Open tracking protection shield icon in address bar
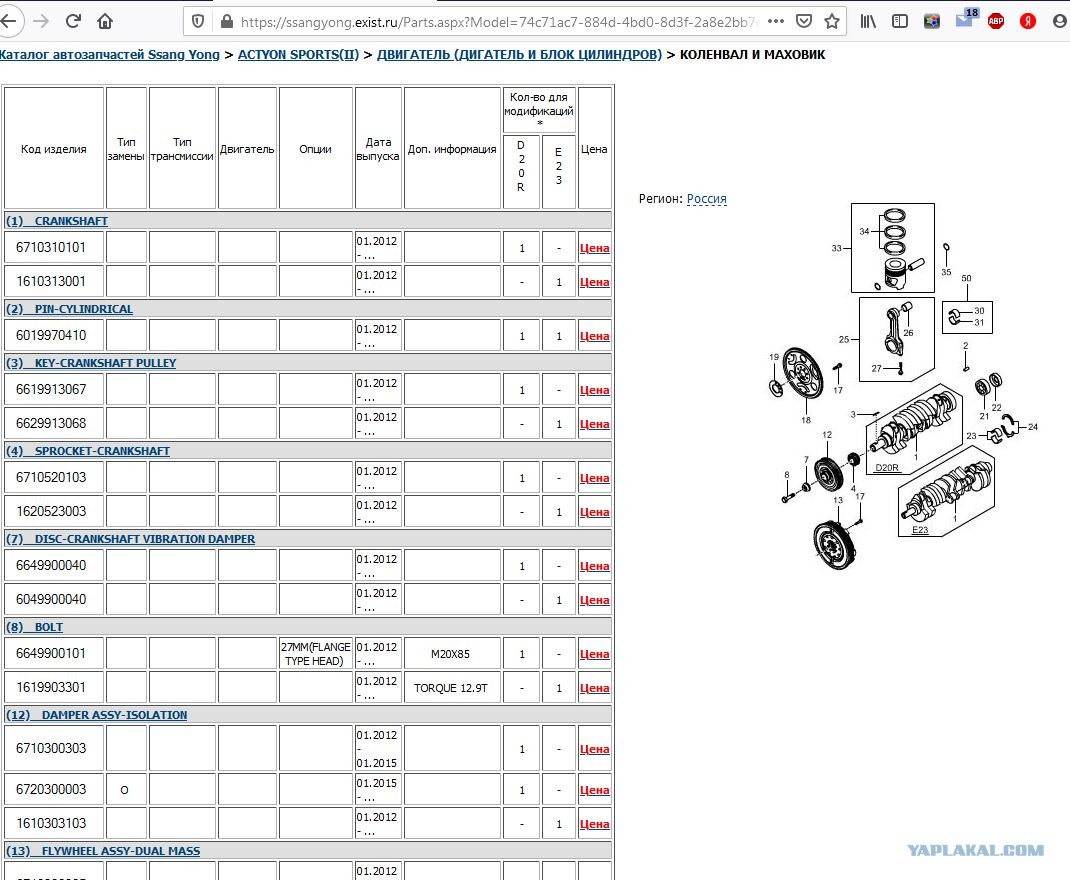Screen dimensions: 1070x880 pyautogui.click(x=198, y=22)
